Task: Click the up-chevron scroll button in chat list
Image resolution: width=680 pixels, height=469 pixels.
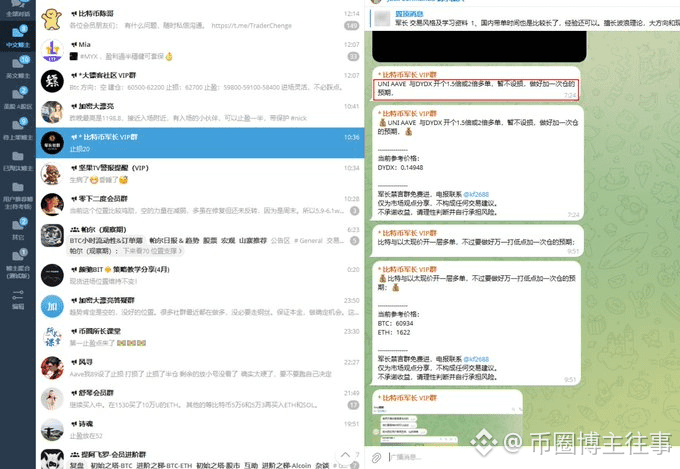Action: coord(345,455)
